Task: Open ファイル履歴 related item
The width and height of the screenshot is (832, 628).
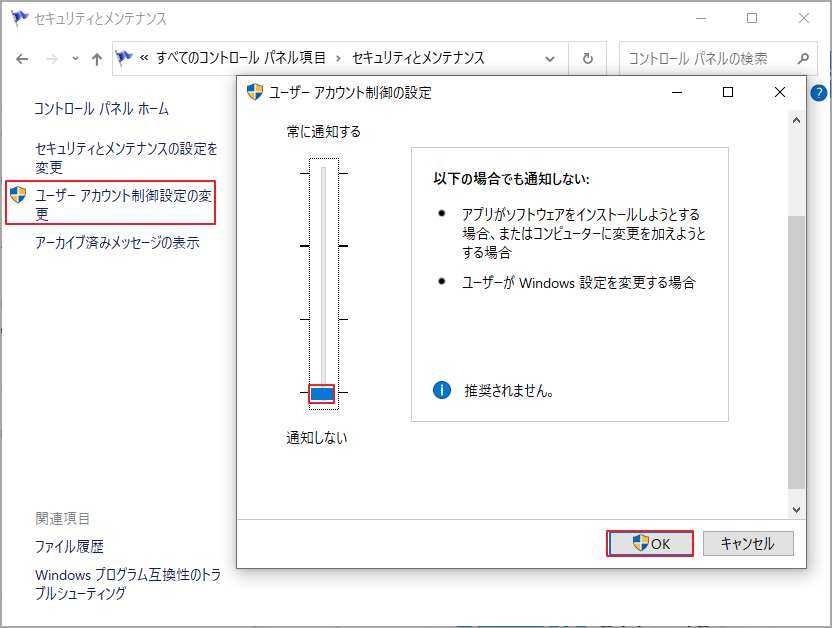Action: (x=69, y=546)
